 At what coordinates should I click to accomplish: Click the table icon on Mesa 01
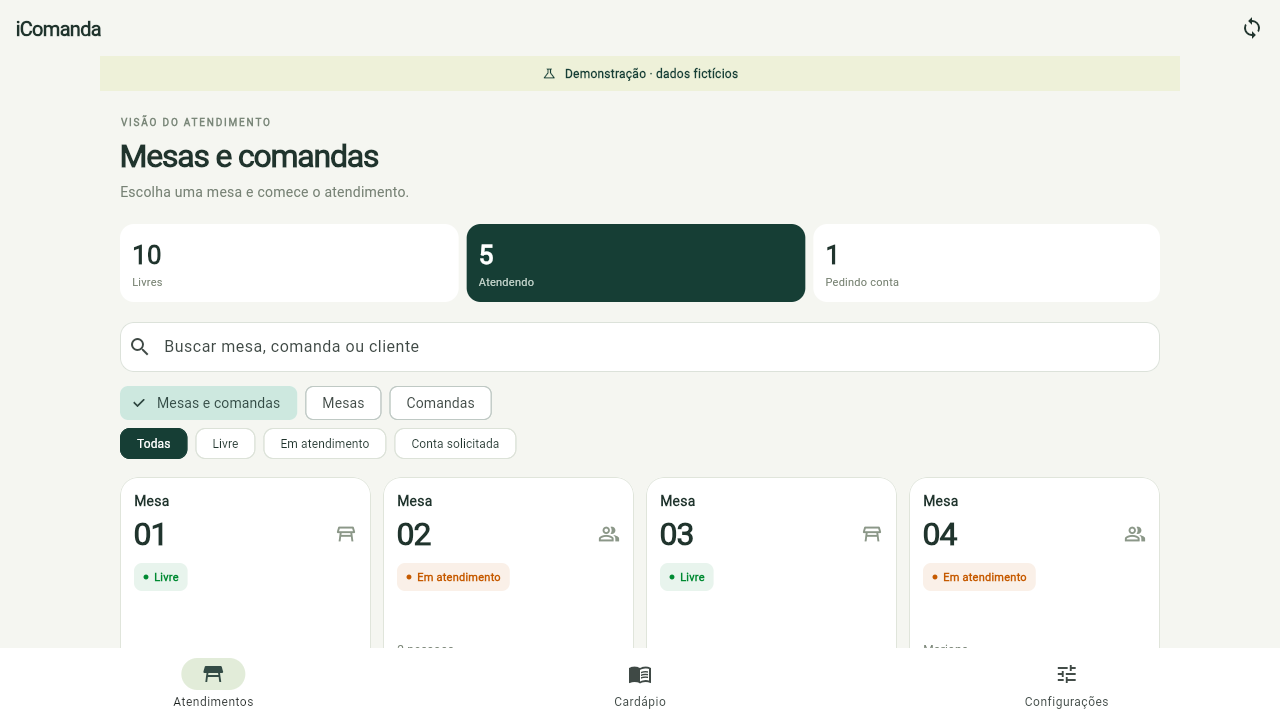pyautogui.click(x=346, y=534)
